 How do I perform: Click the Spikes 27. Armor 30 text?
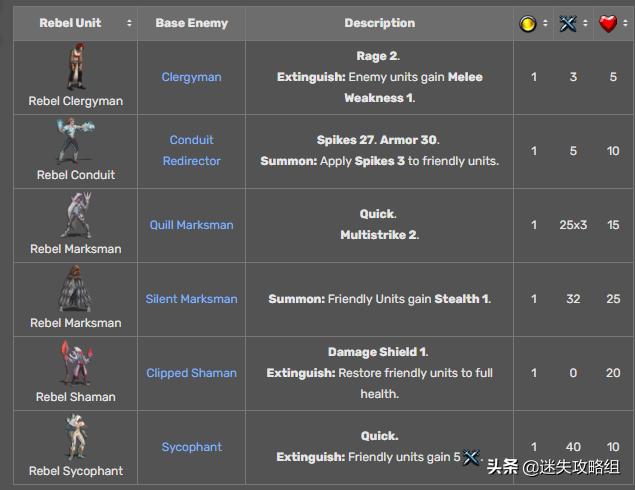click(378, 140)
